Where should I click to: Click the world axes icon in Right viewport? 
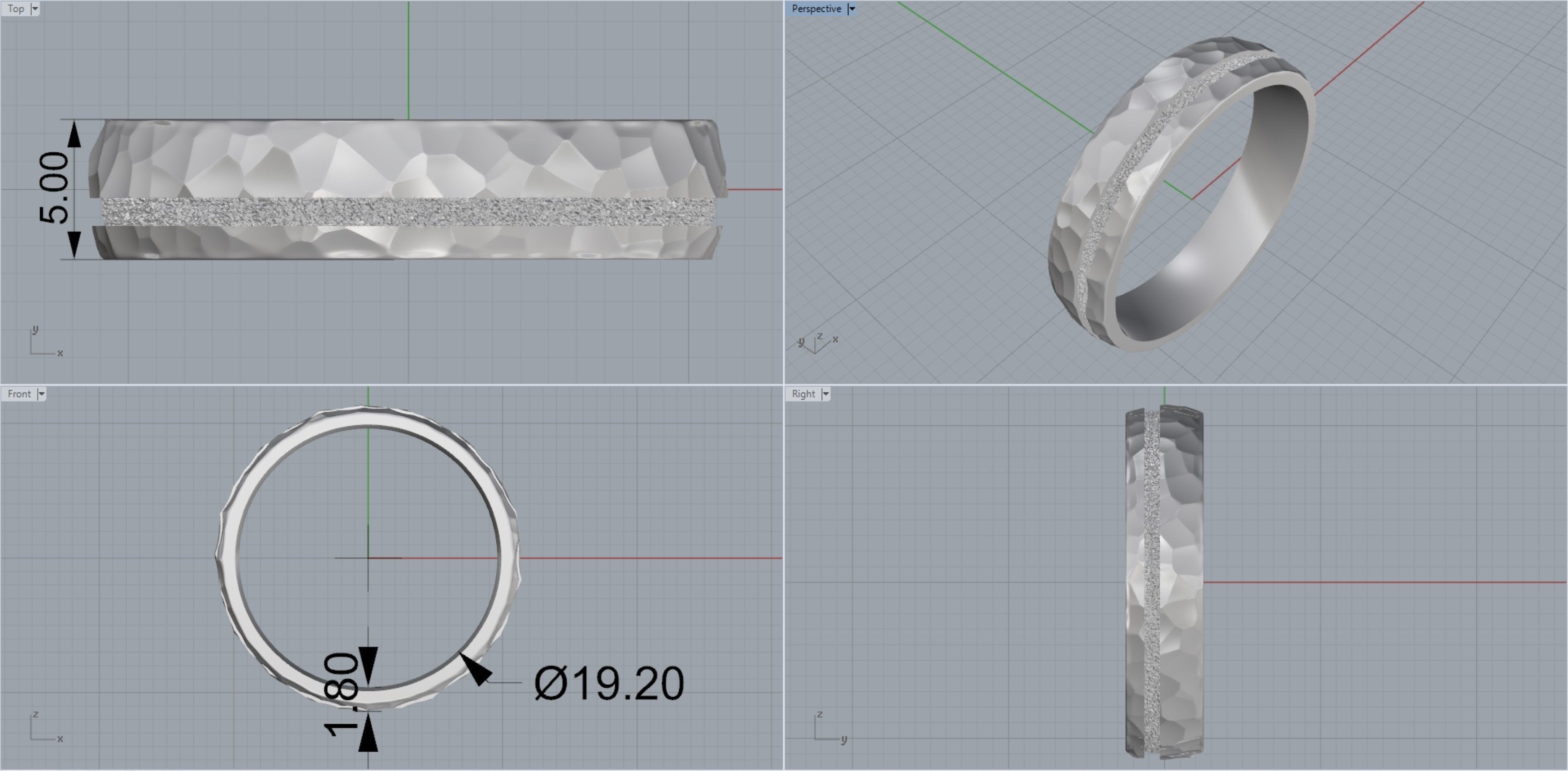coord(829,728)
